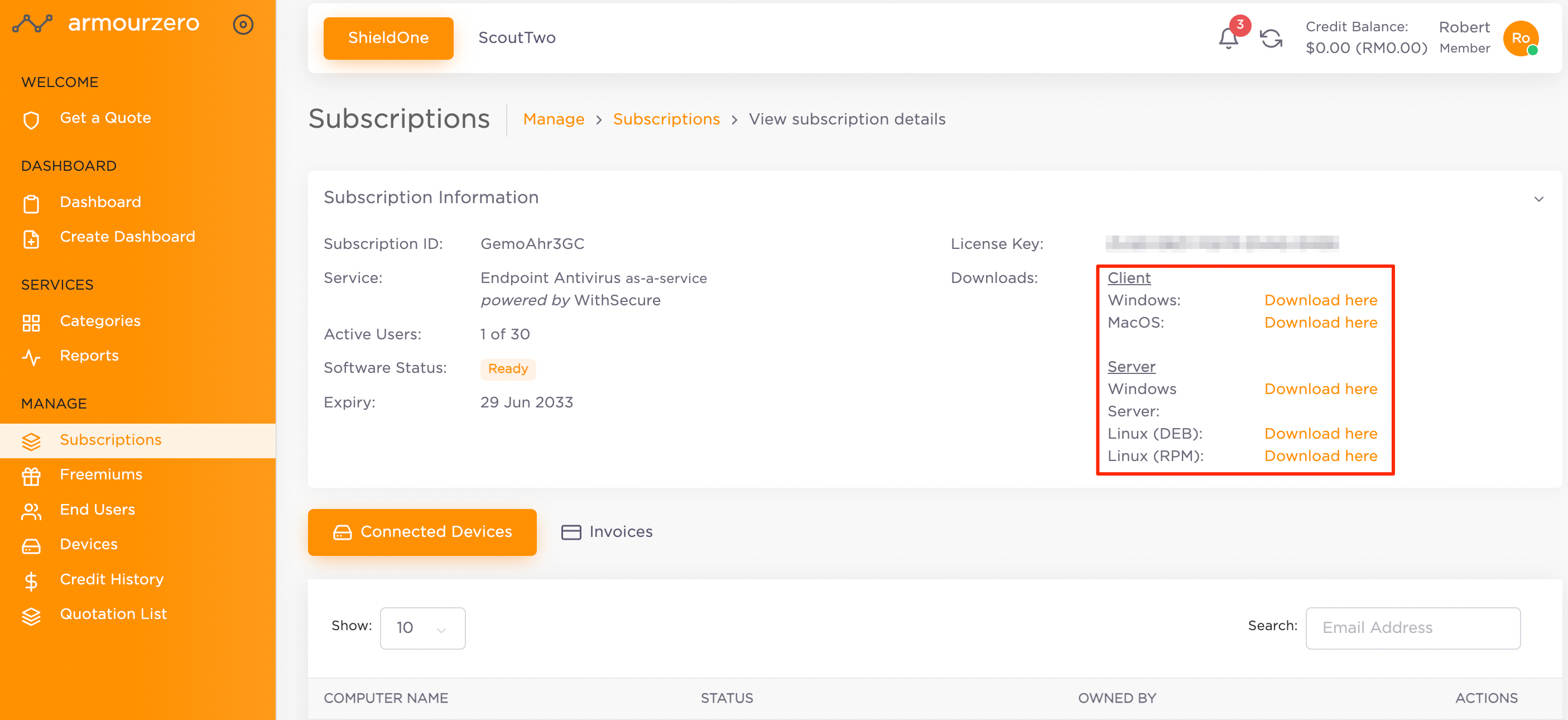Click the ACTIONS column header
Viewport: 1568px width, 720px height.
(x=1486, y=698)
